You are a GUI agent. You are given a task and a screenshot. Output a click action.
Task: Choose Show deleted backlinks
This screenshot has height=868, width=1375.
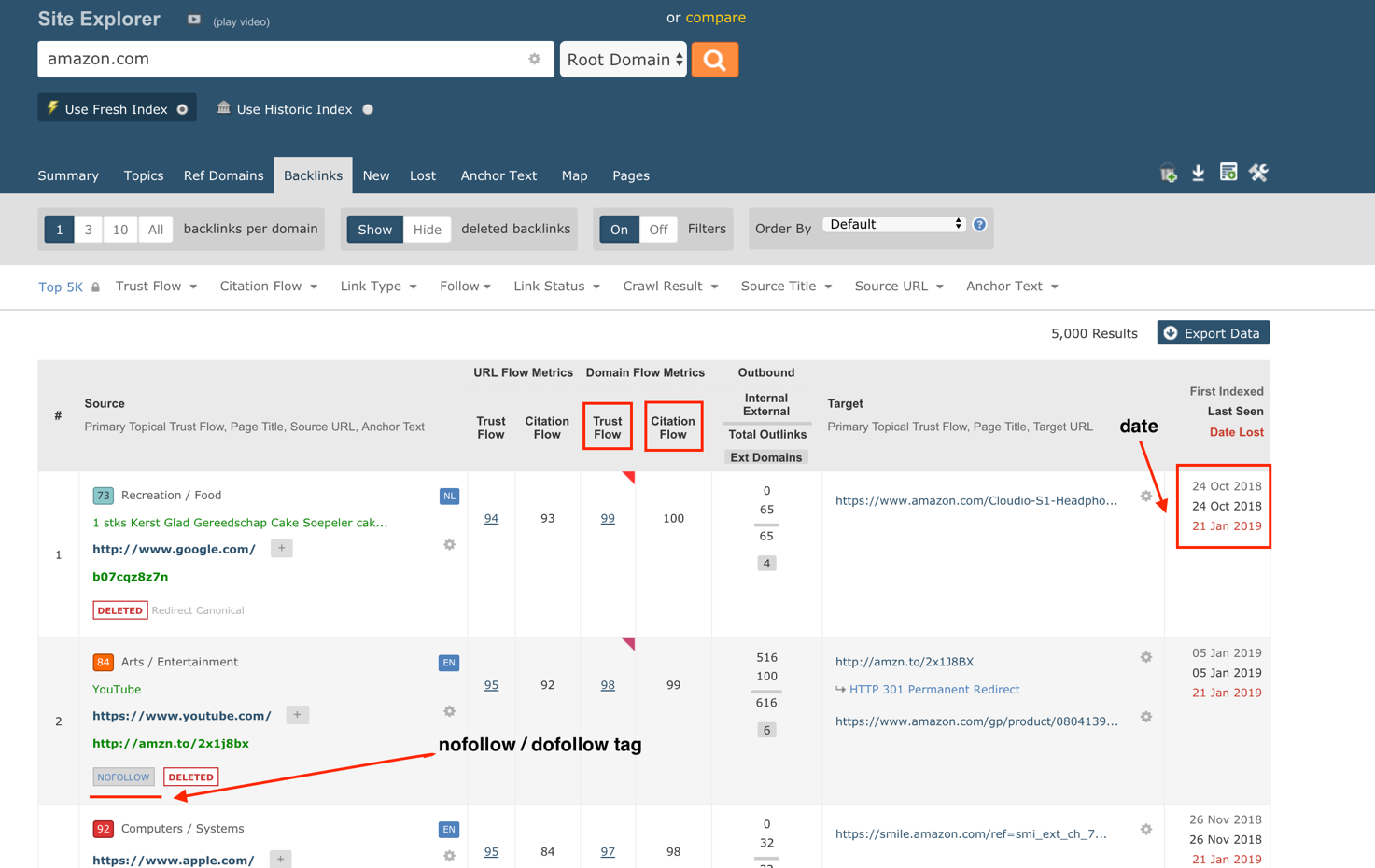coord(375,230)
